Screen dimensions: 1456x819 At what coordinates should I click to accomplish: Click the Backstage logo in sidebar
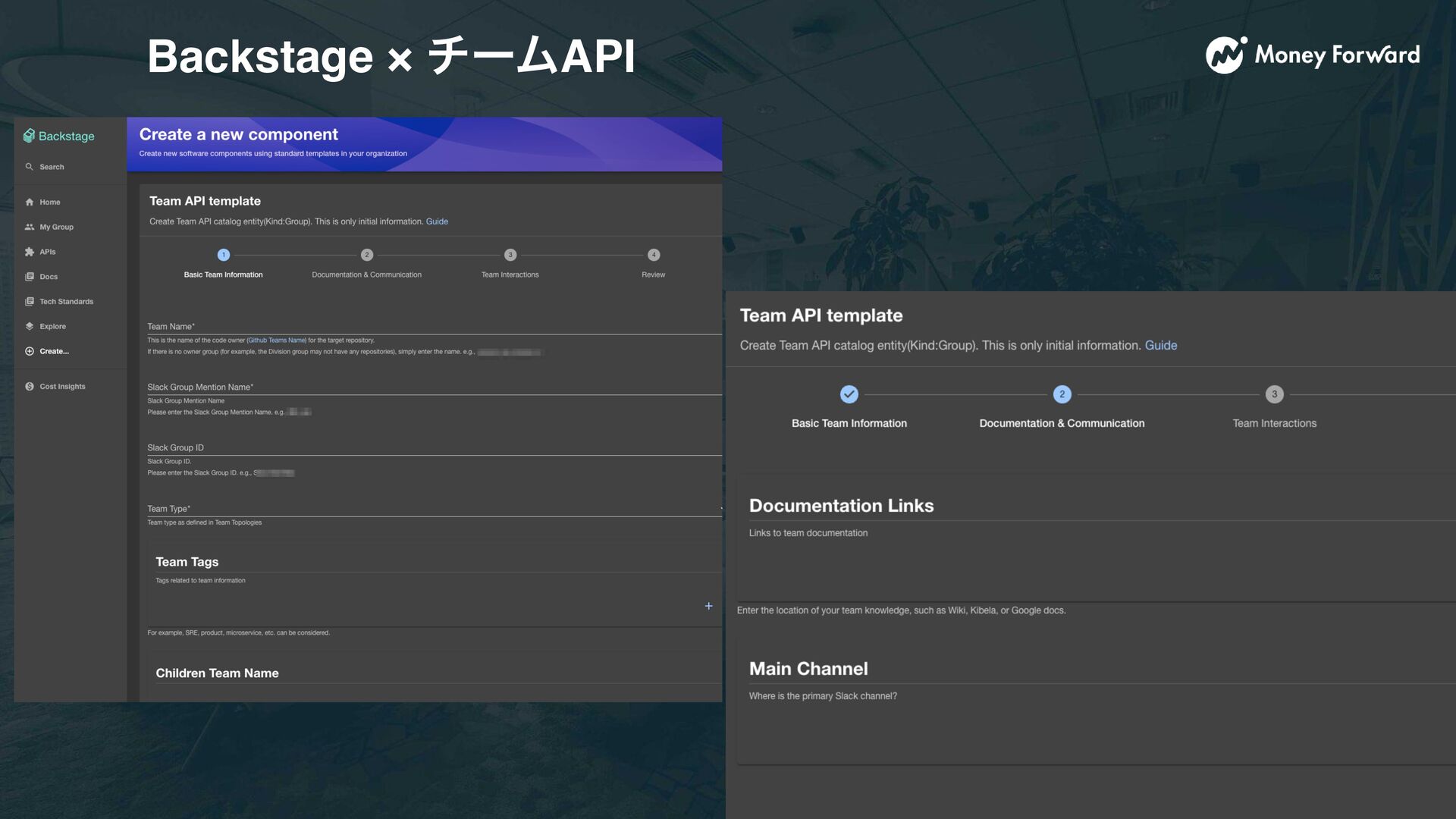pyautogui.click(x=59, y=136)
